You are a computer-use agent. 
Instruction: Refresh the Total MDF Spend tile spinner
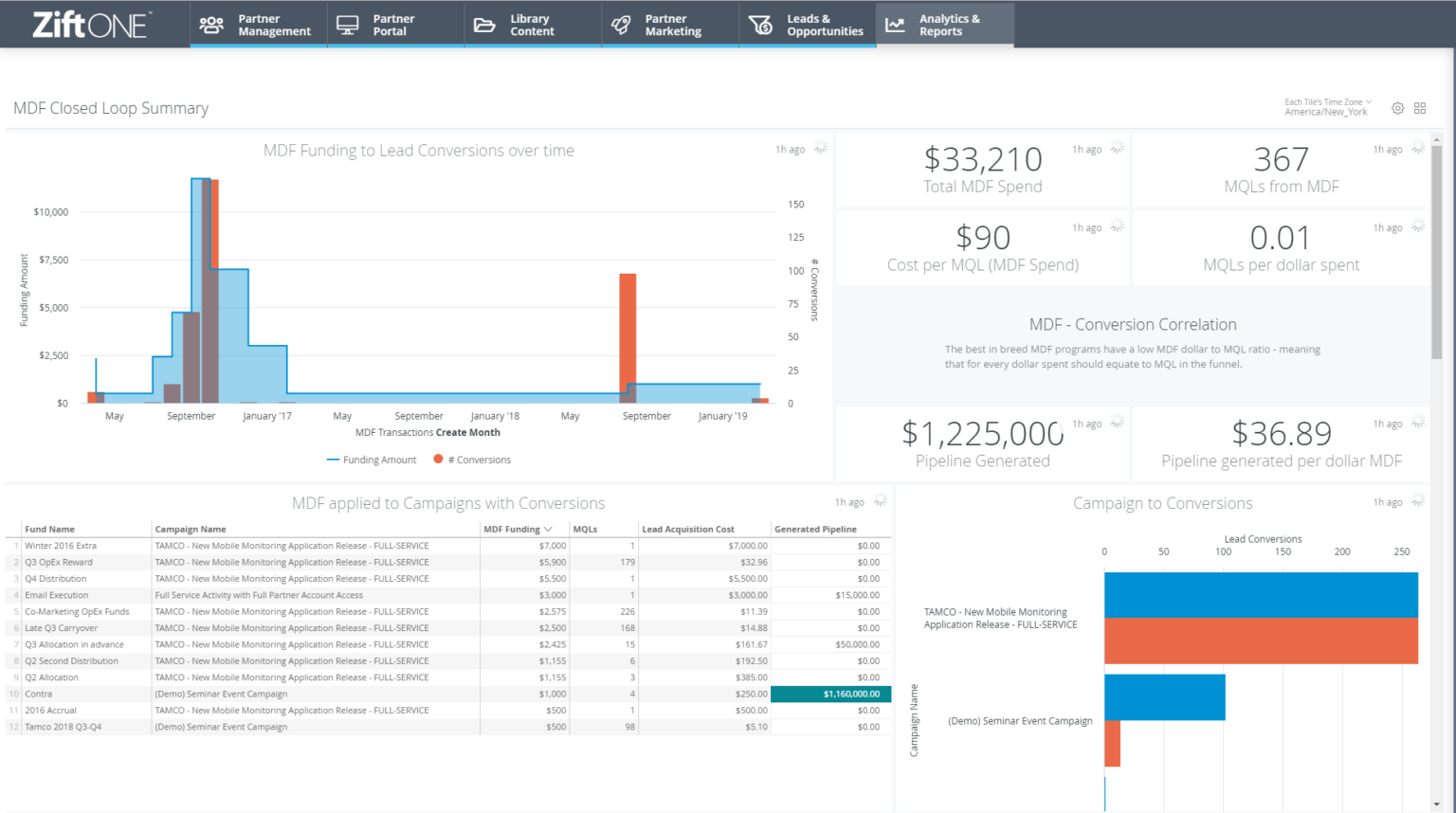[x=1117, y=147]
